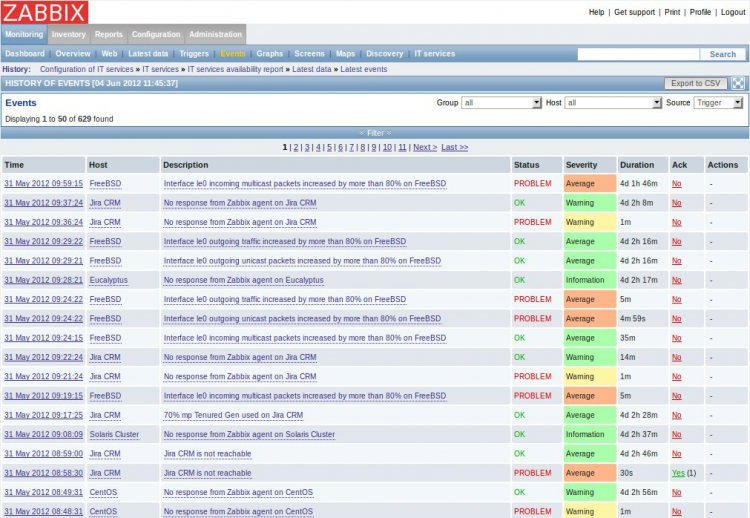Go to the Triggers submenu
The height and width of the screenshot is (518, 750).
point(194,54)
